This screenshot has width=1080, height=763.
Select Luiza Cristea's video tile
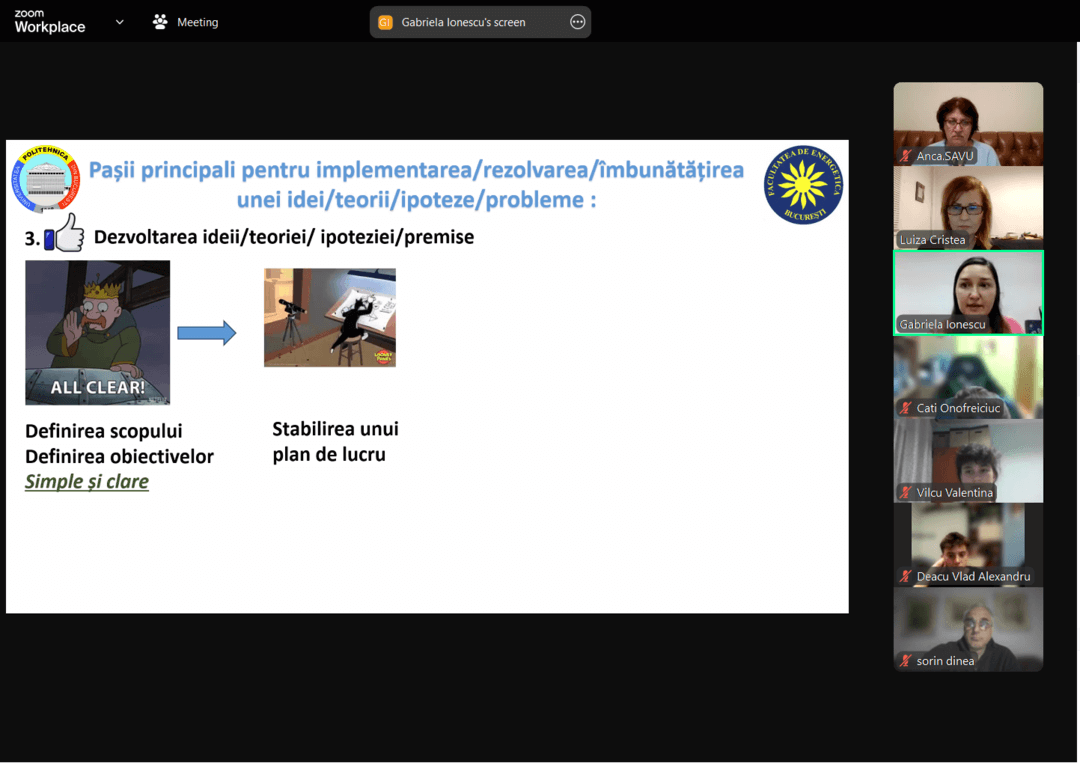[968, 205]
